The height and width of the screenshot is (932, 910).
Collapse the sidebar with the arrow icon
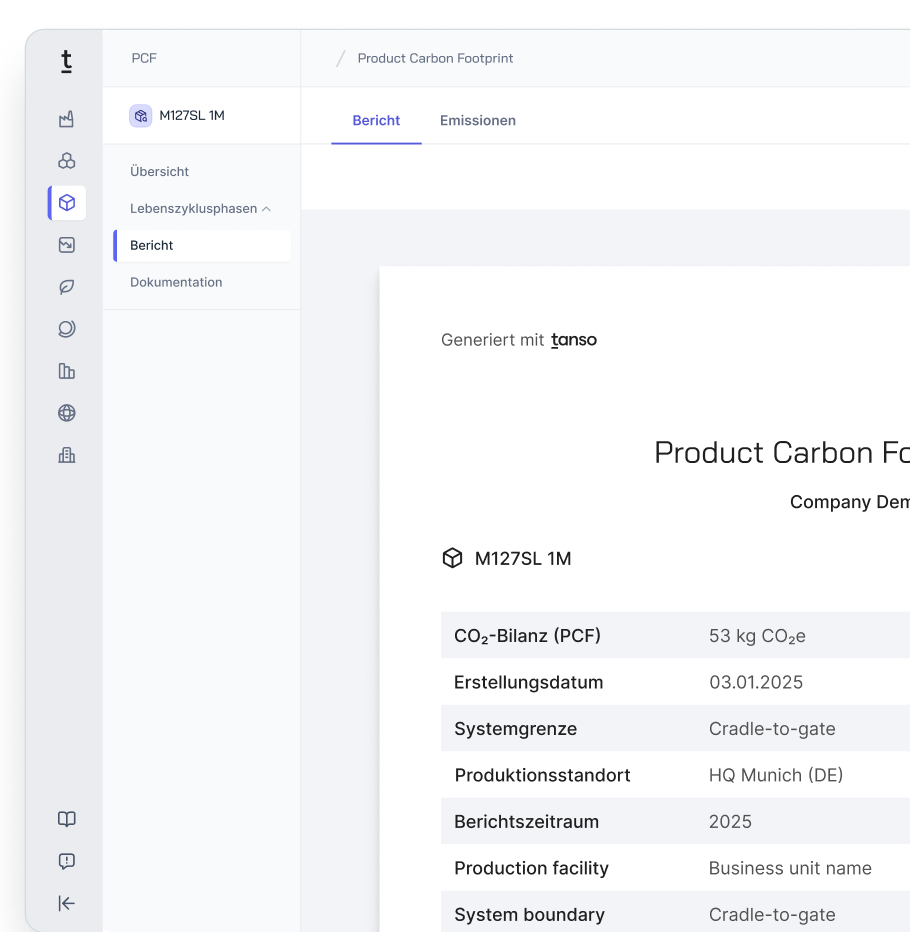67,903
